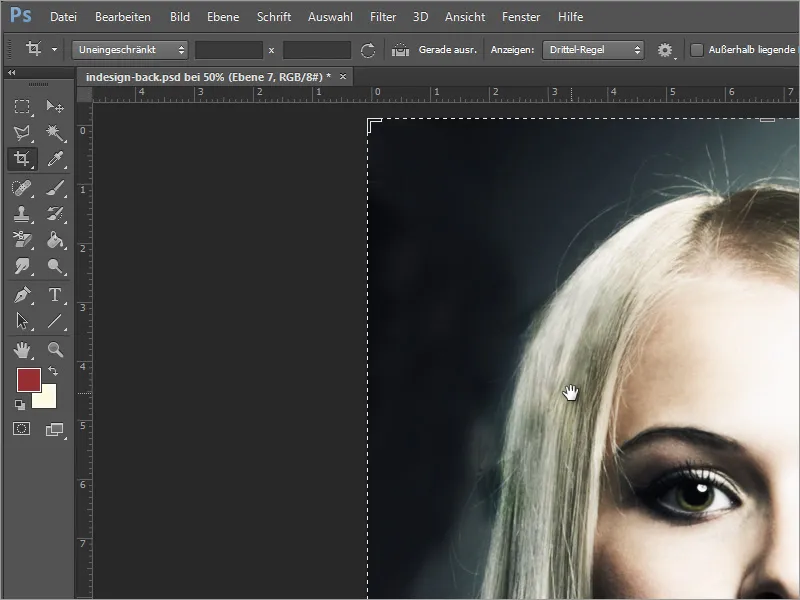Open the Datei menu
800x600 pixels.
(x=63, y=17)
